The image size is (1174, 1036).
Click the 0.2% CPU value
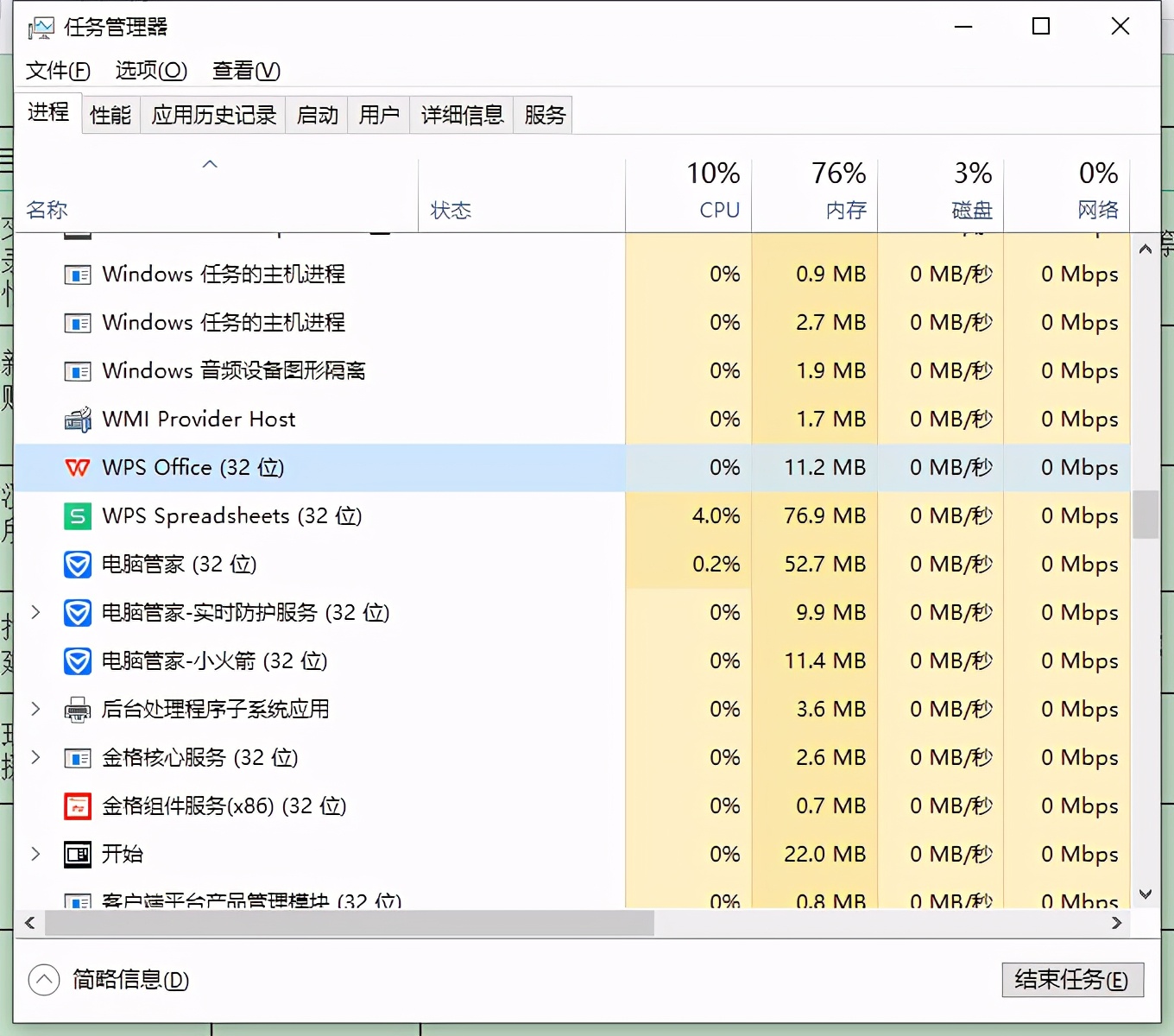pyautogui.click(x=716, y=565)
